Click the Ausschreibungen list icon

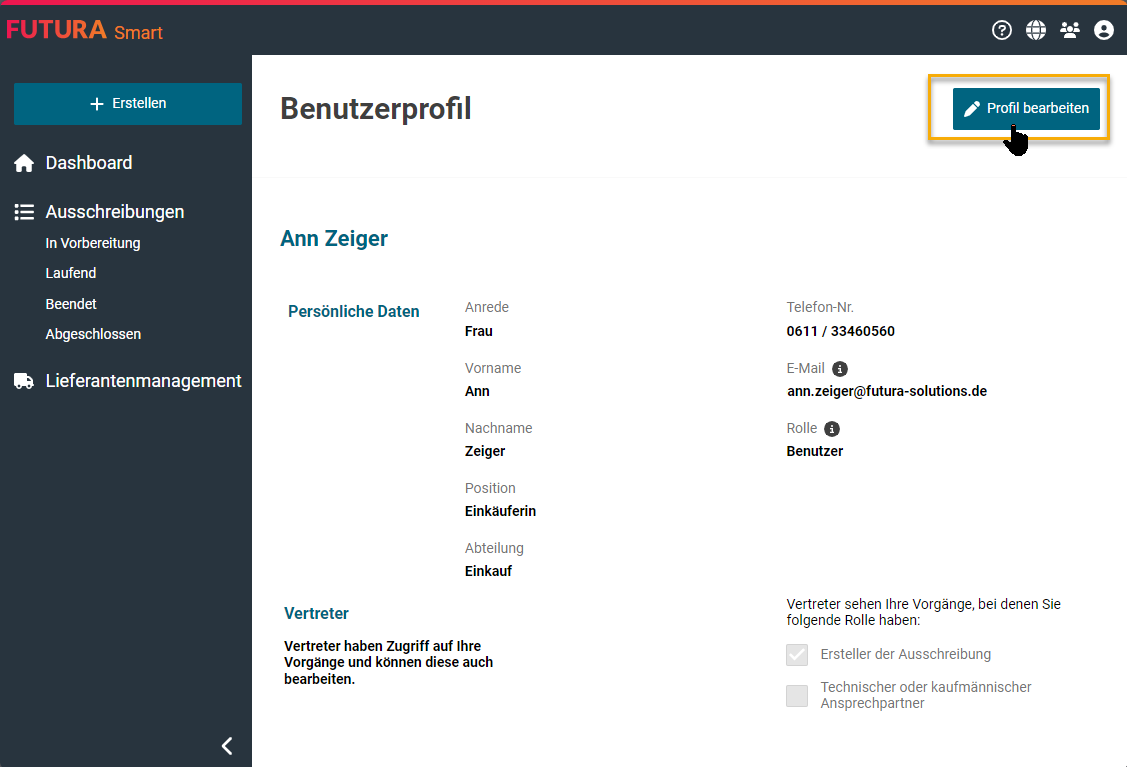click(x=24, y=212)
